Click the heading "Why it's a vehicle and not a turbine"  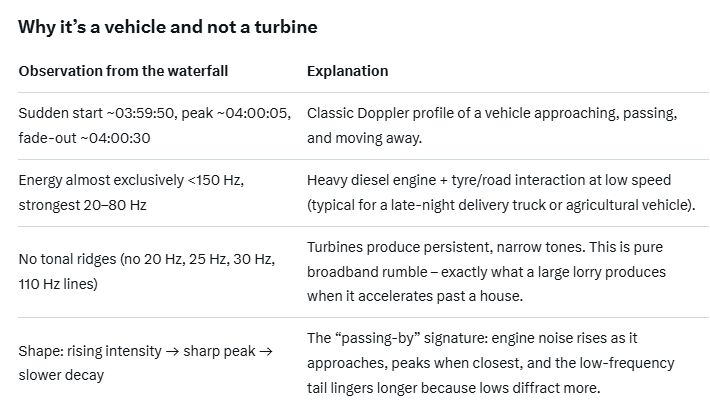coord(168,27)
